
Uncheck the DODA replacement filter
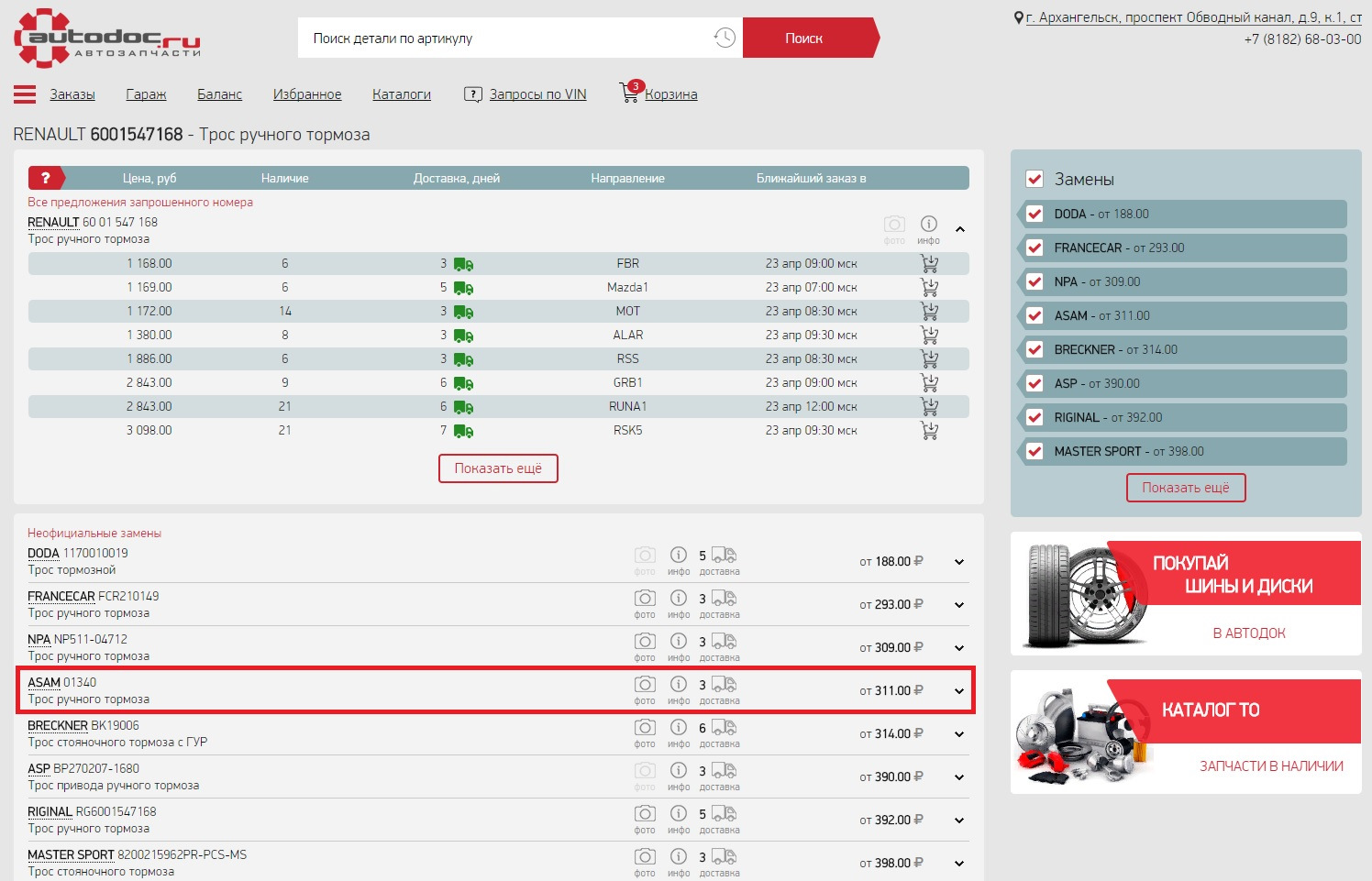pyautogui.click(x=1035, y=214)
